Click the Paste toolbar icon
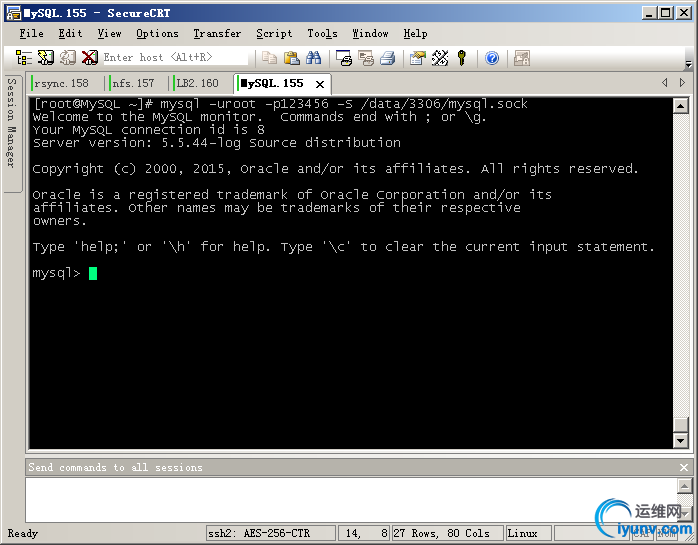 [x=292, y=58]
